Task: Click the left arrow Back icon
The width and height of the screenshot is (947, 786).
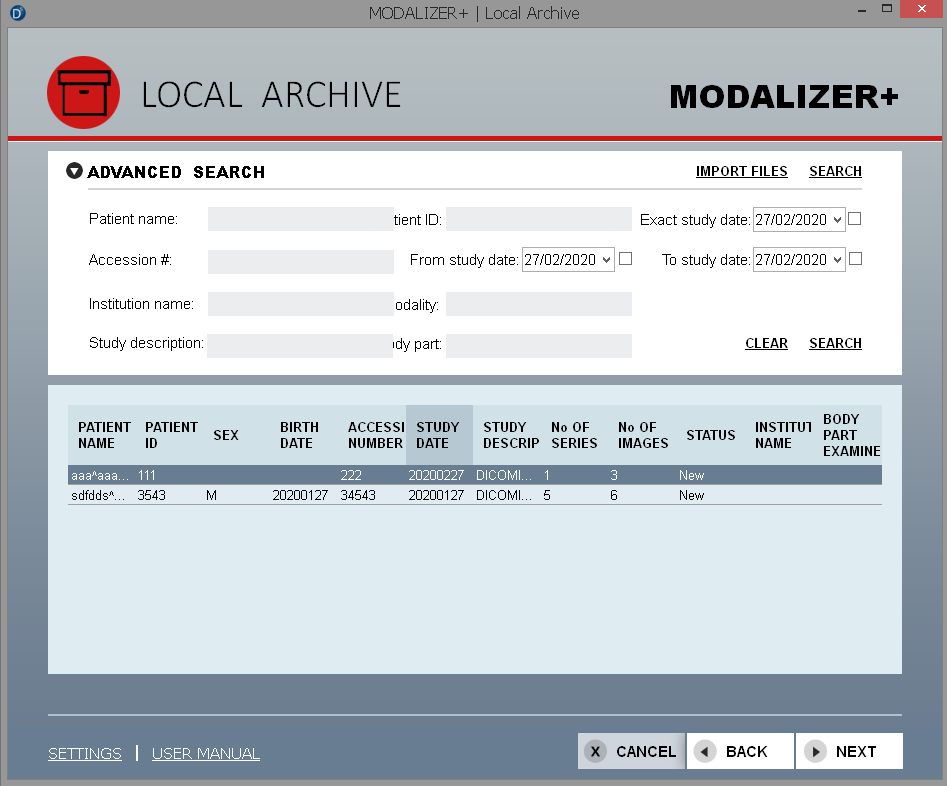Action: pos(705,752)
